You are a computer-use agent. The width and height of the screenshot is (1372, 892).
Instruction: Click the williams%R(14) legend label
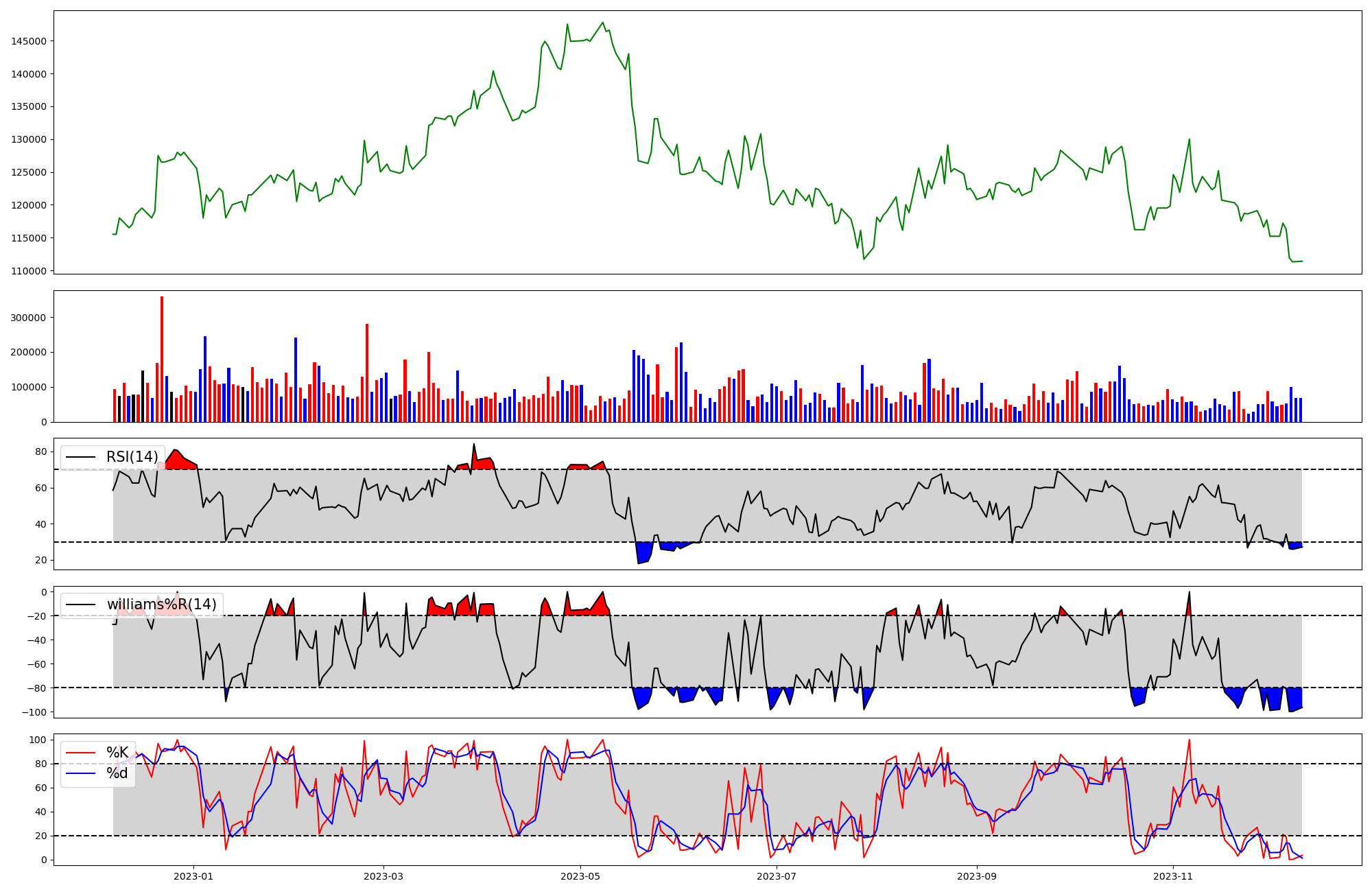tap(161, 605)
